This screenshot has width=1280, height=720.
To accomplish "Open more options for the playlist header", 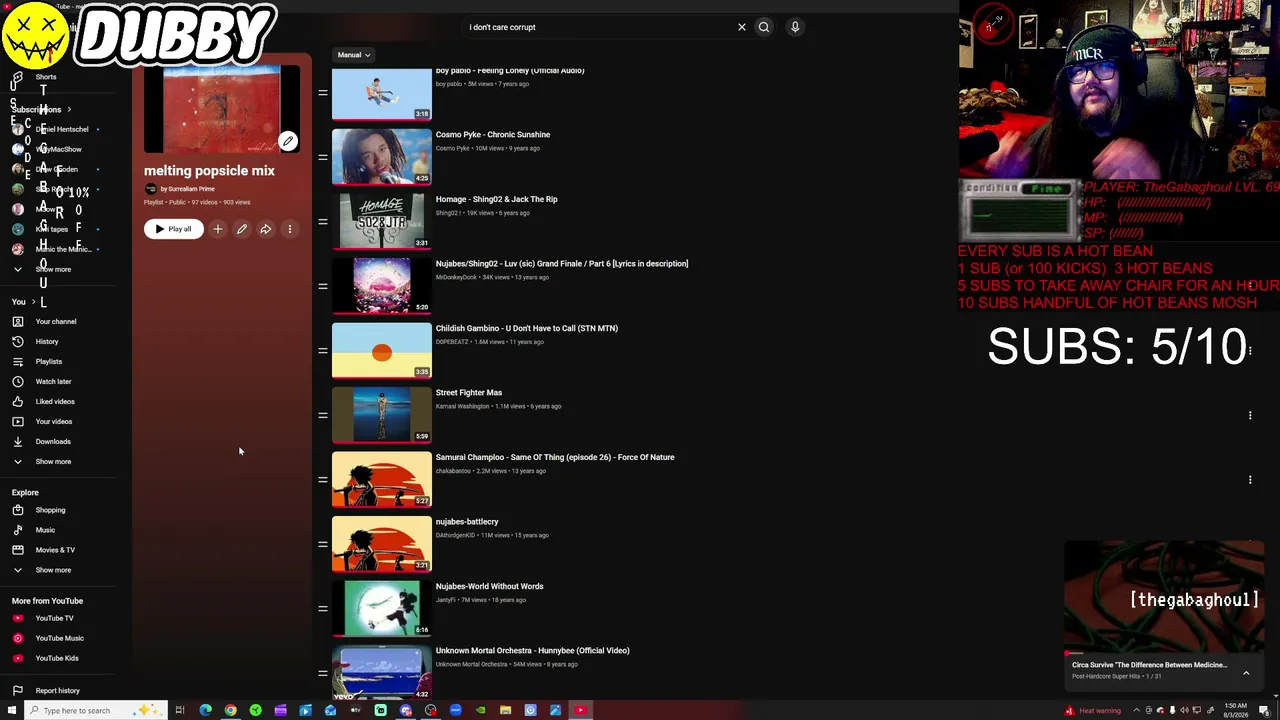I will pyautogui.click(x=290, y=229).
